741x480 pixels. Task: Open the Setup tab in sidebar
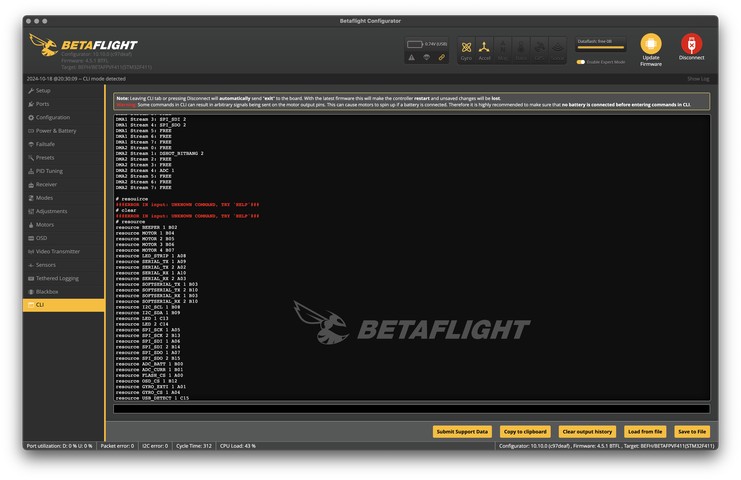[x=43, y=91]
